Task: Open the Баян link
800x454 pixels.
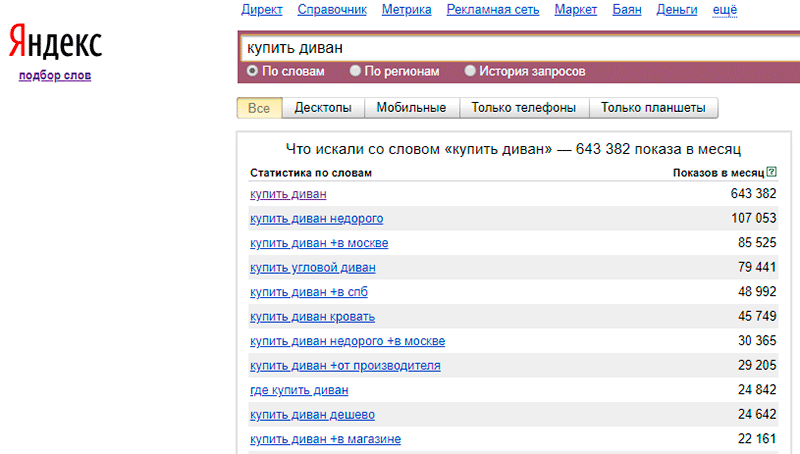Action: click(627, 10)
